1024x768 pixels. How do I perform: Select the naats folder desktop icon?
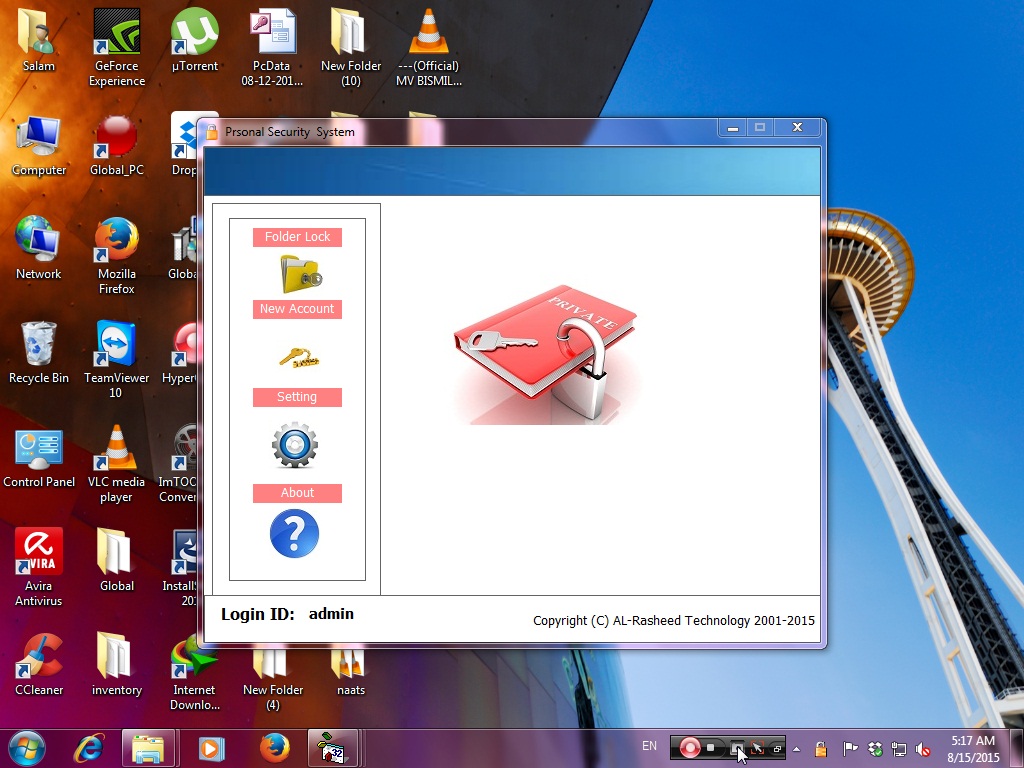click(x=351, y=673)
